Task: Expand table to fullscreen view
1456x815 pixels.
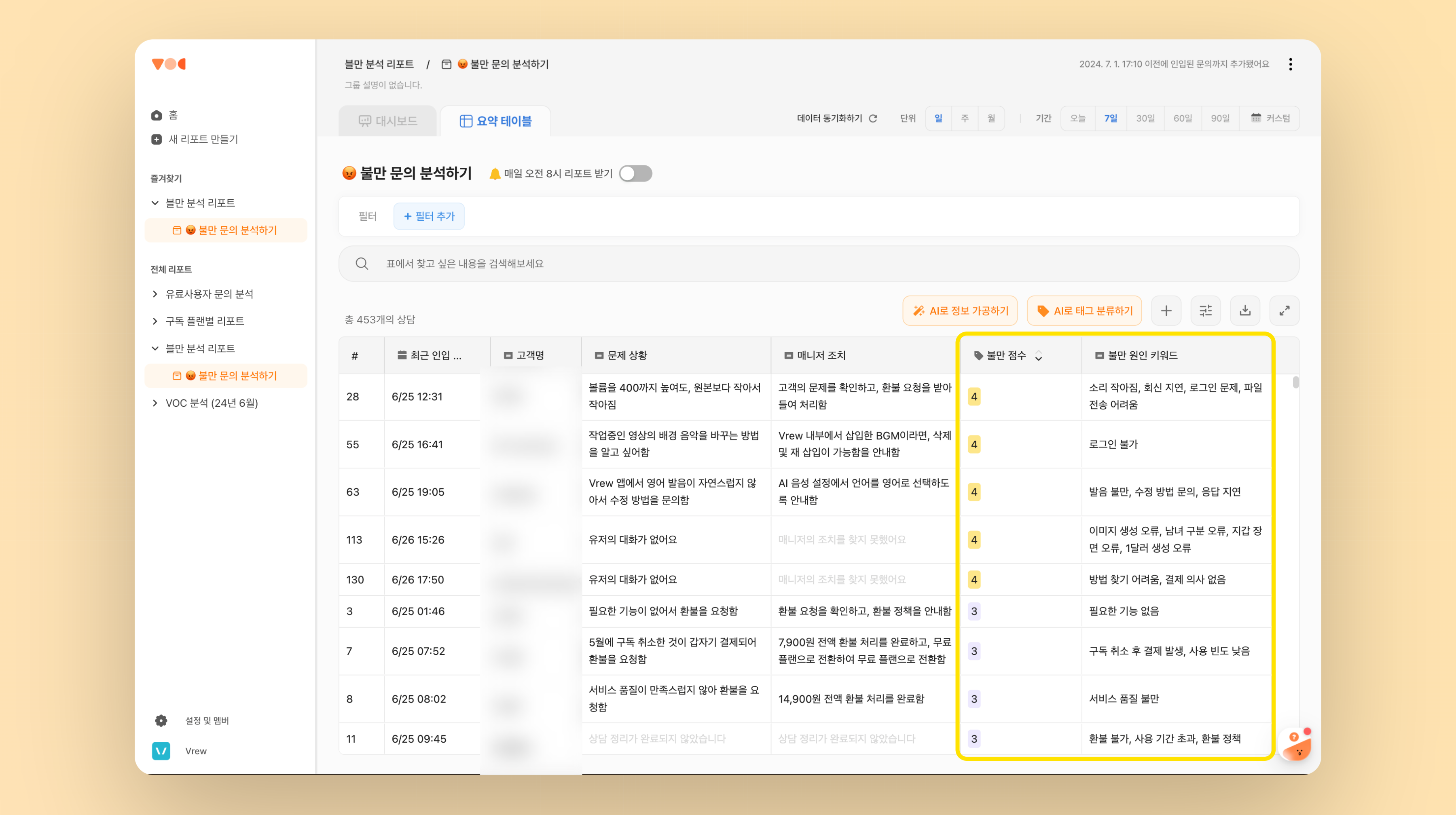Action: pos(1284,310)
